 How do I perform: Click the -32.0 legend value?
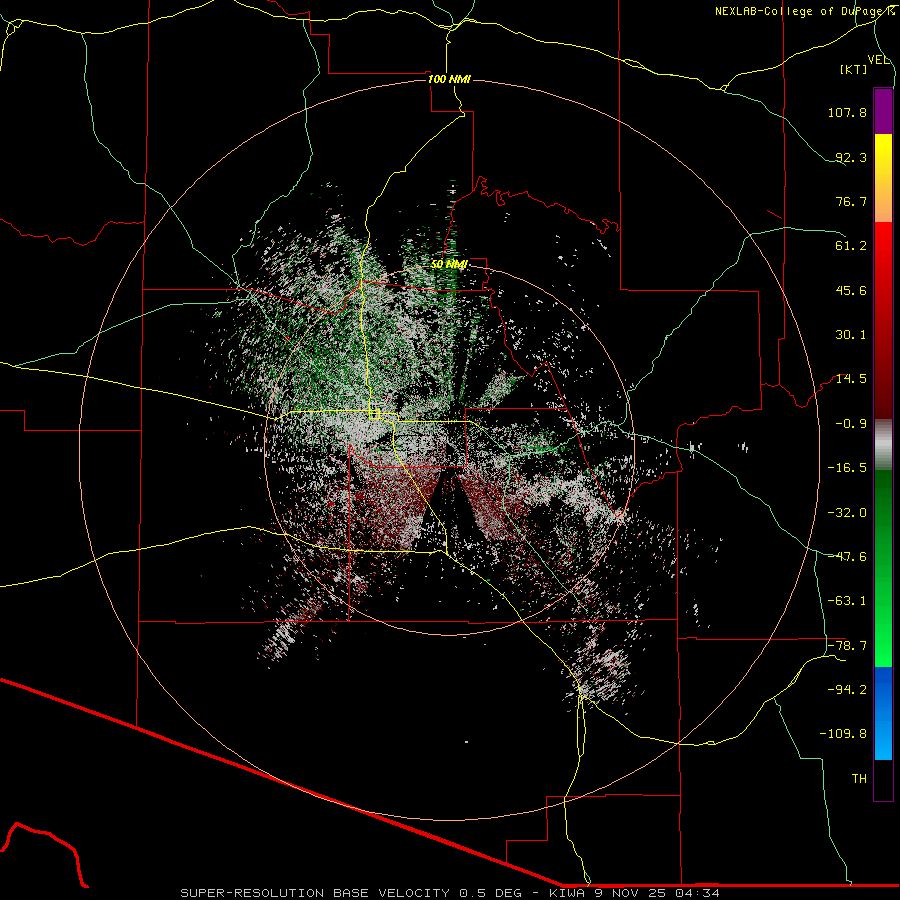847,513
